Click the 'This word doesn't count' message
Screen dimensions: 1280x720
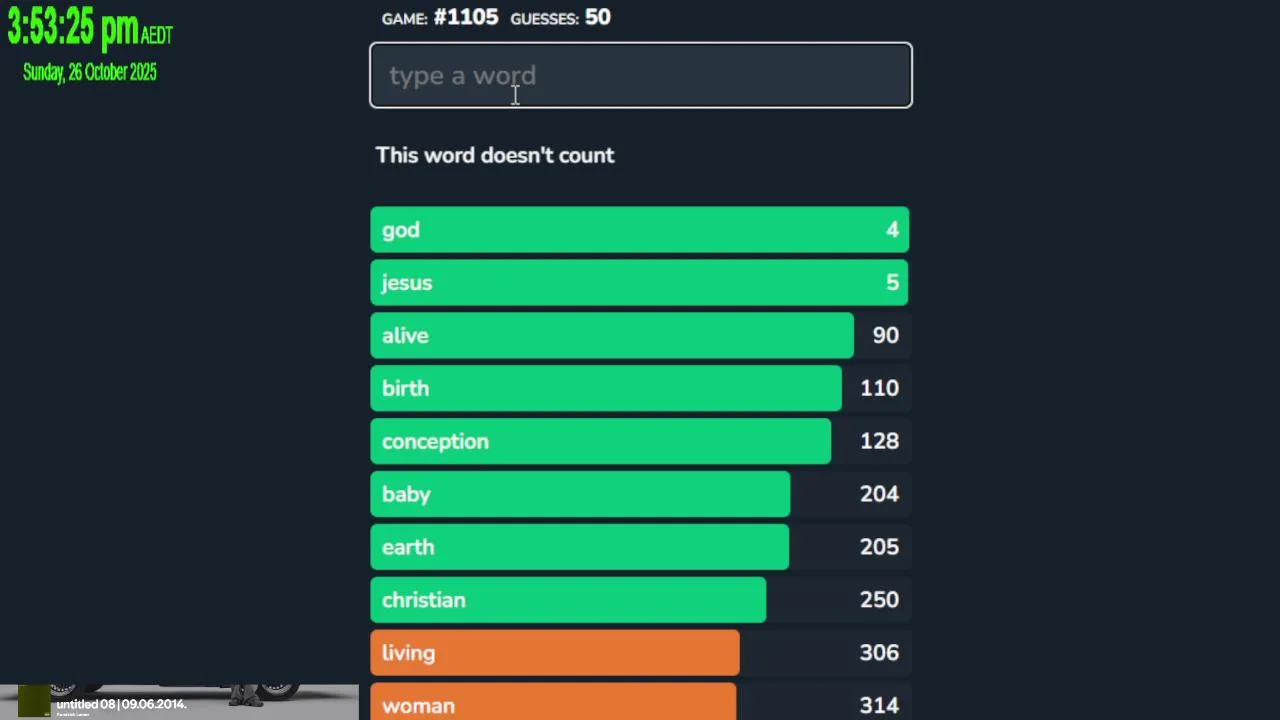[495, 155]
